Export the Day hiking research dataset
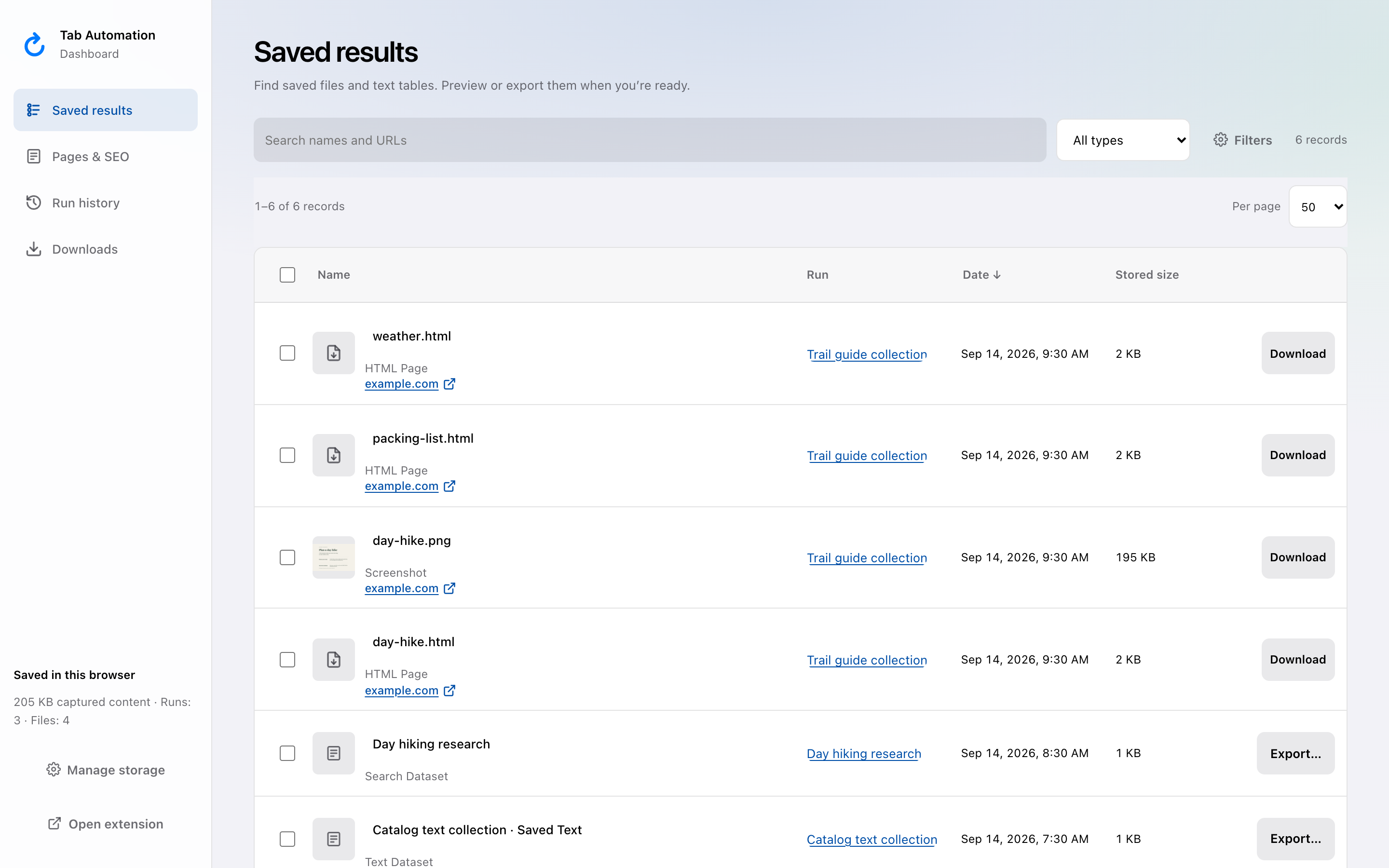Screen dimensions: 1389x868 [1295, 753]
